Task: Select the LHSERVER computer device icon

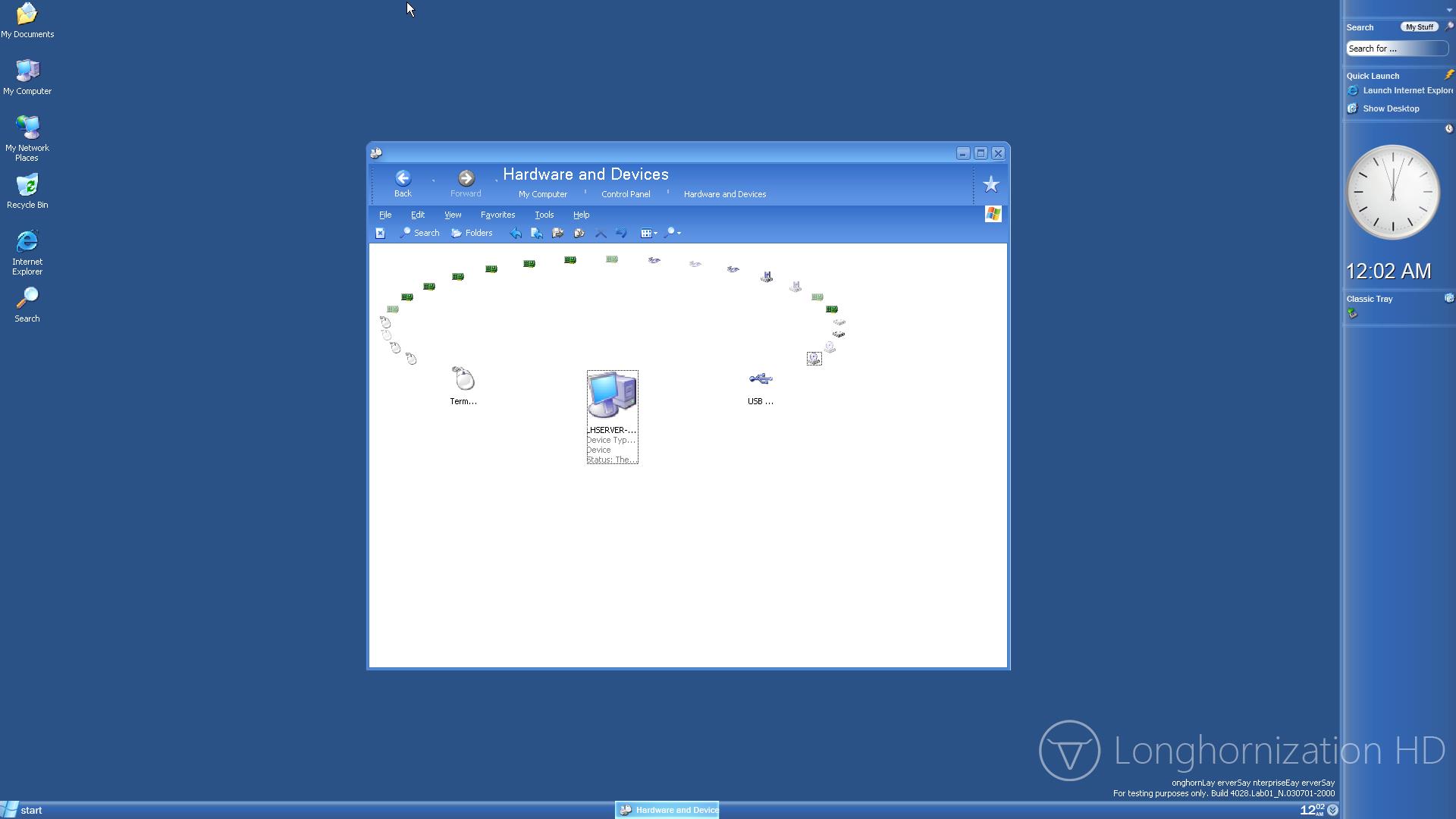Action: pos(612,396)
